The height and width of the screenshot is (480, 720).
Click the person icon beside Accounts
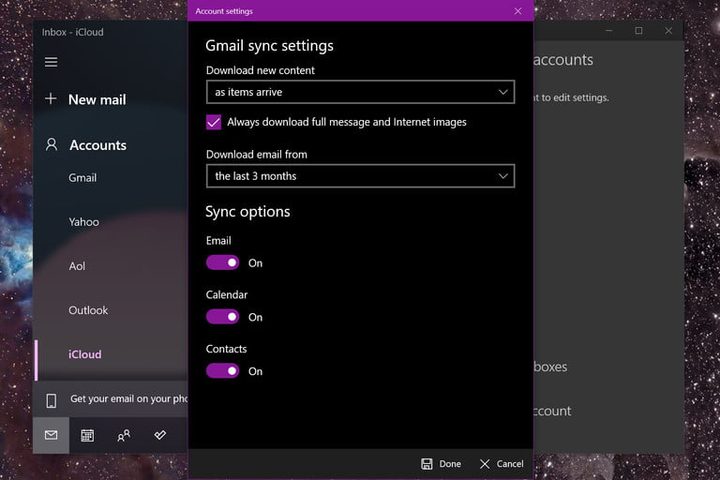point(51,145)
